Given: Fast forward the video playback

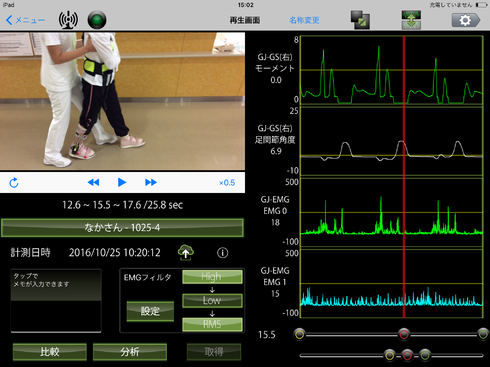Looking at the screenshot, I should [151, 182].
